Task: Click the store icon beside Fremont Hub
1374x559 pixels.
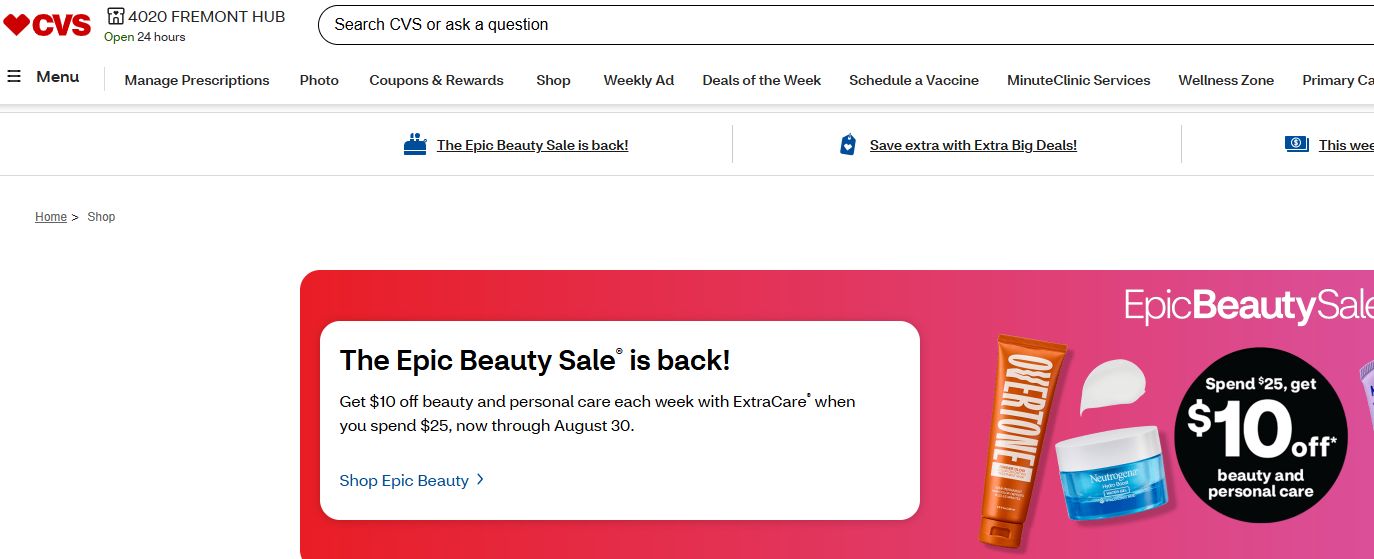Action: (116, 16)
